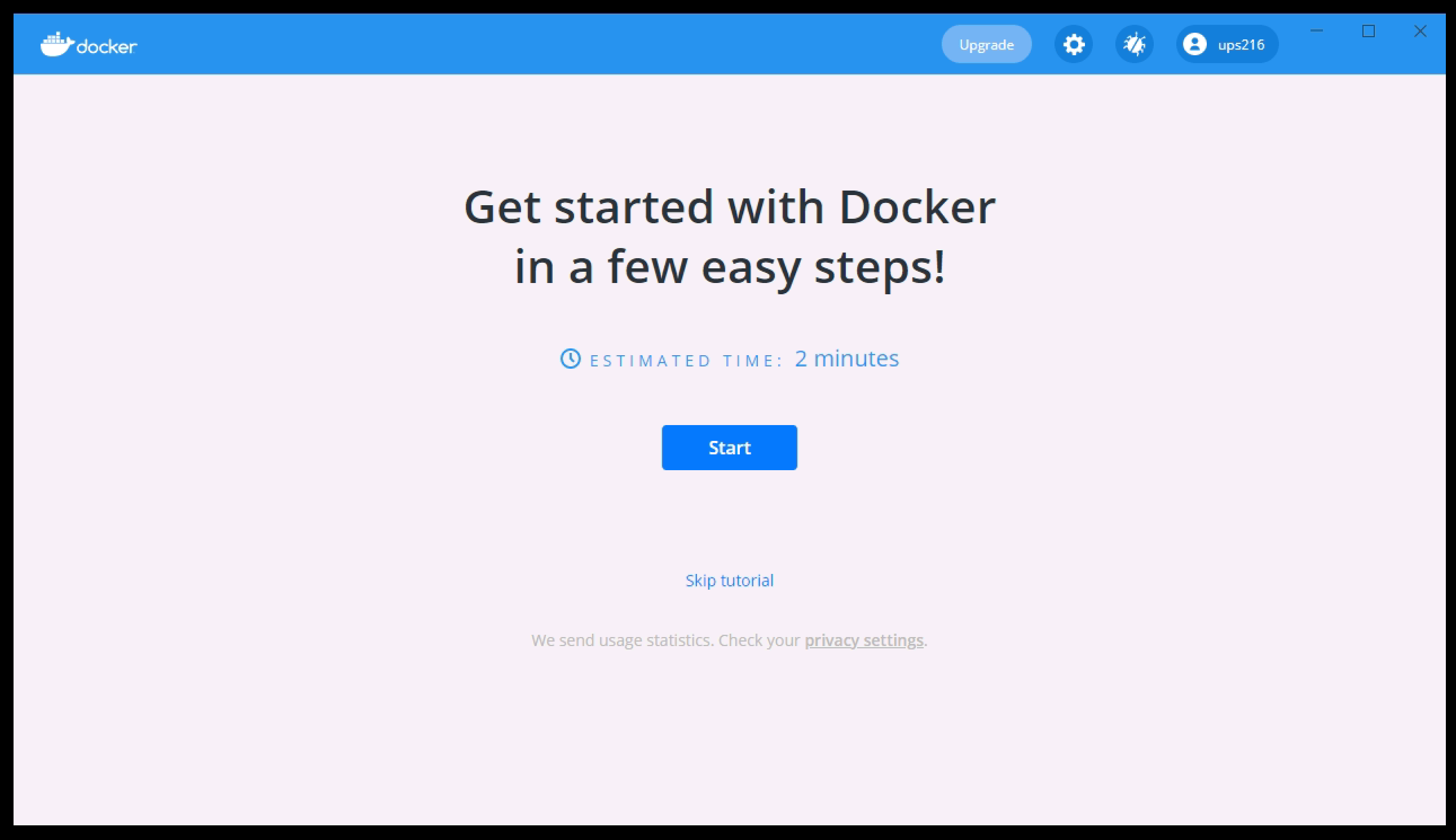Viewport: 1456px width, 840px height.
Task: Open Docker settings via the gear icon
Action: click(1072, 44)
